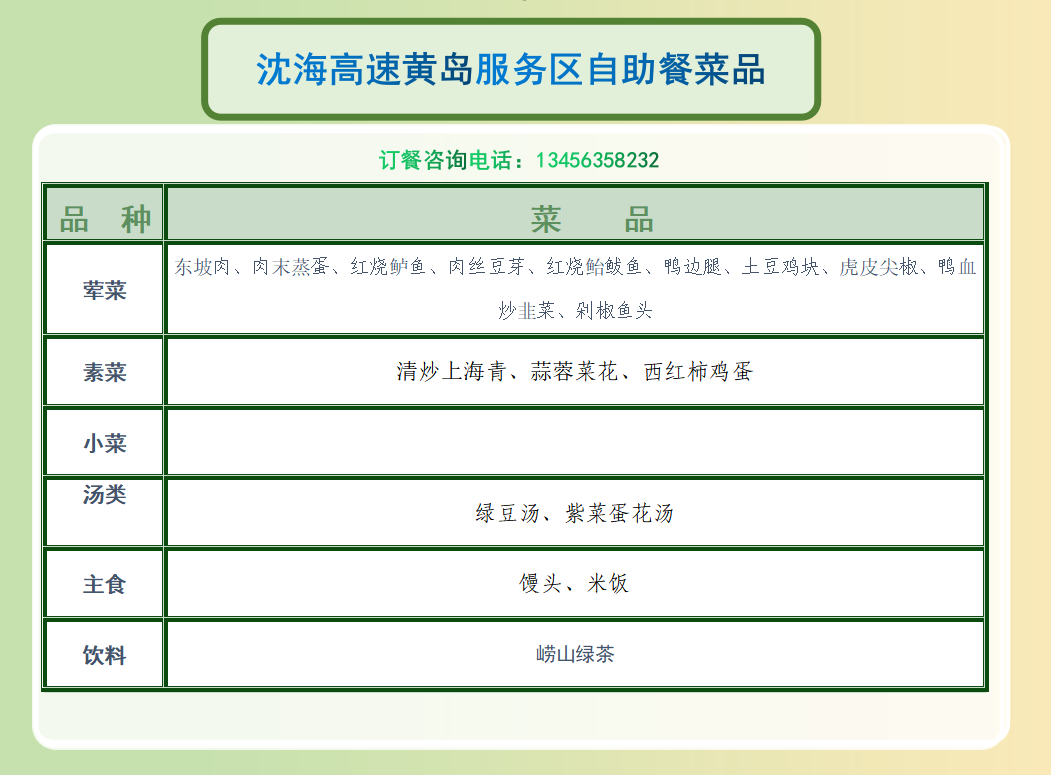Screen dimensions: 1051x775
Task: Click the dish 肉丝豆芽
Action: tap(486, 267)
